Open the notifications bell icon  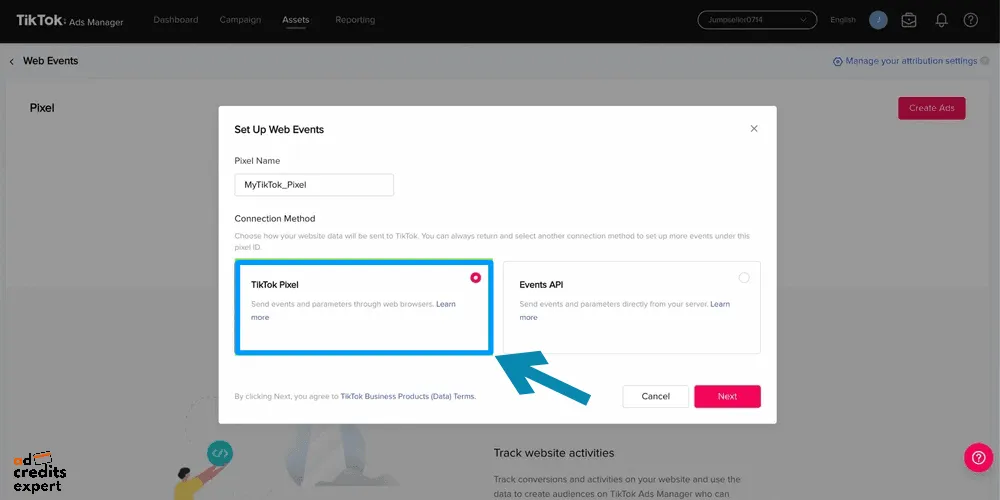941,20
